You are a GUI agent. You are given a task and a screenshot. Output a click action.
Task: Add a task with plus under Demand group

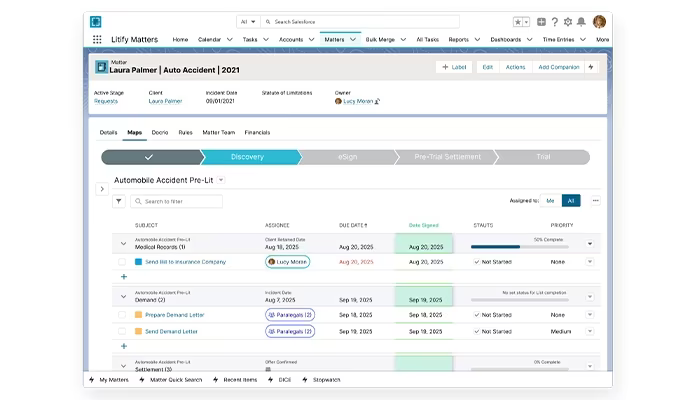(124, 346)
